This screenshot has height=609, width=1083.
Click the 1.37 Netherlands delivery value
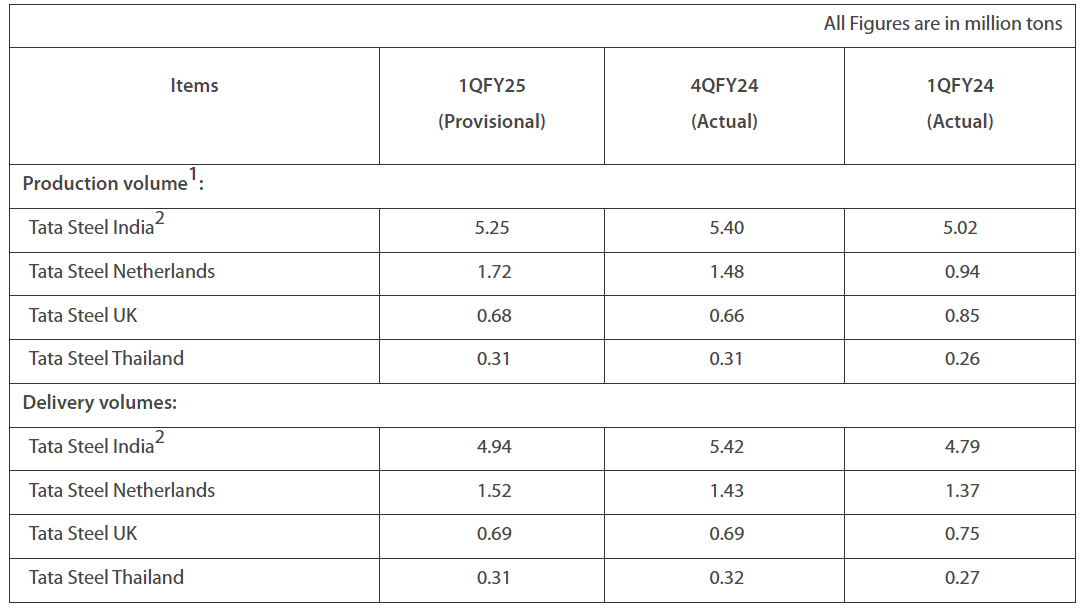click(x=962, y=491)
